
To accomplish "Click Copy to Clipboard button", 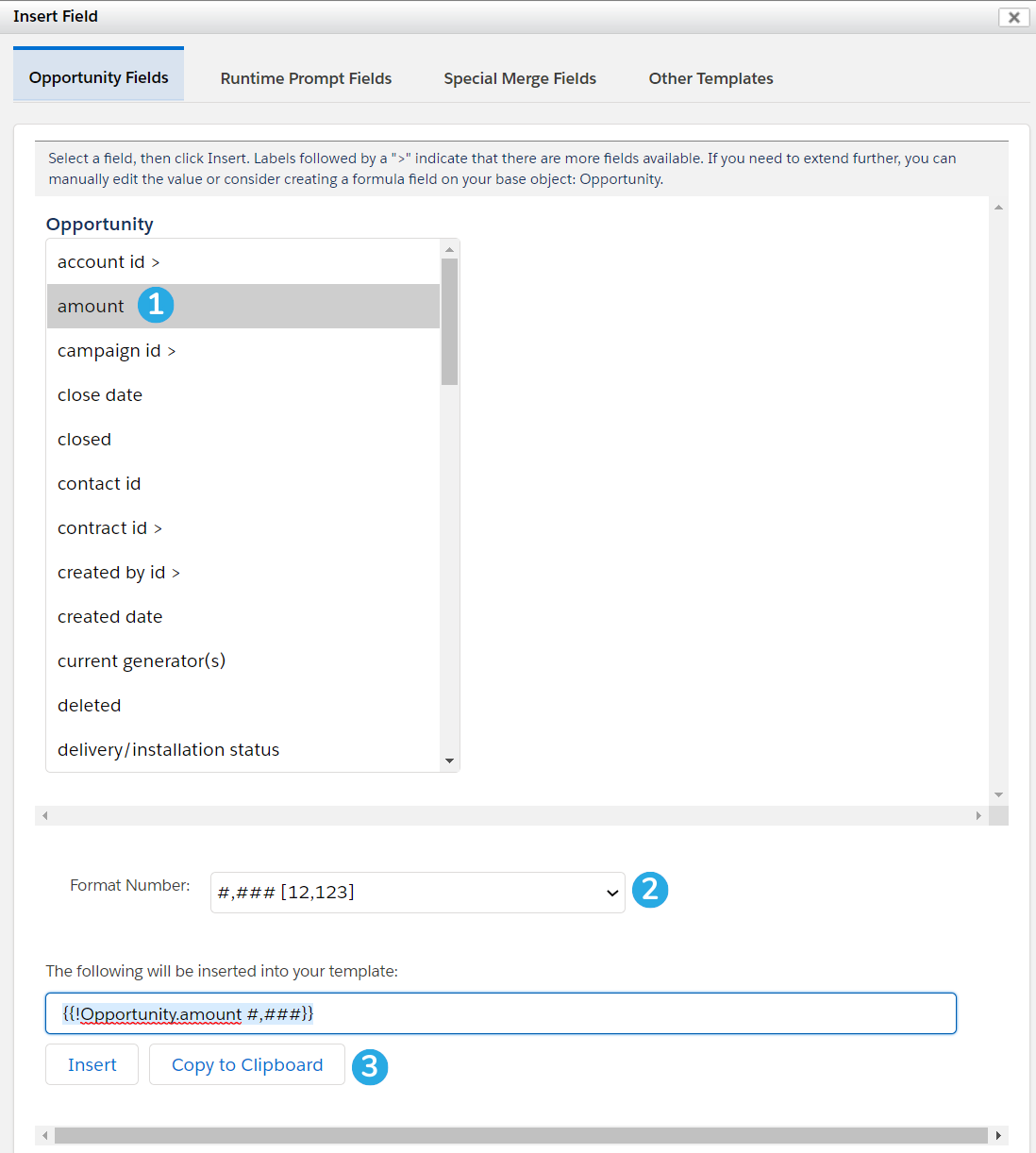I will pos(247,1064).
